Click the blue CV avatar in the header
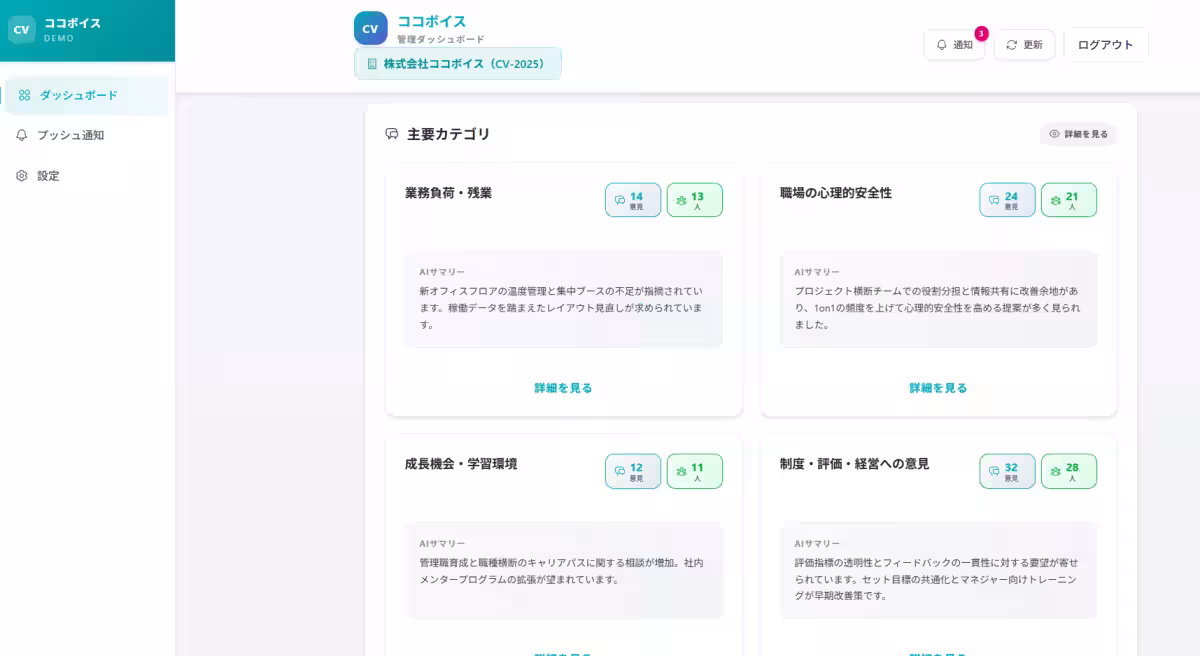1200x656 pixels. tap(370, 28)
